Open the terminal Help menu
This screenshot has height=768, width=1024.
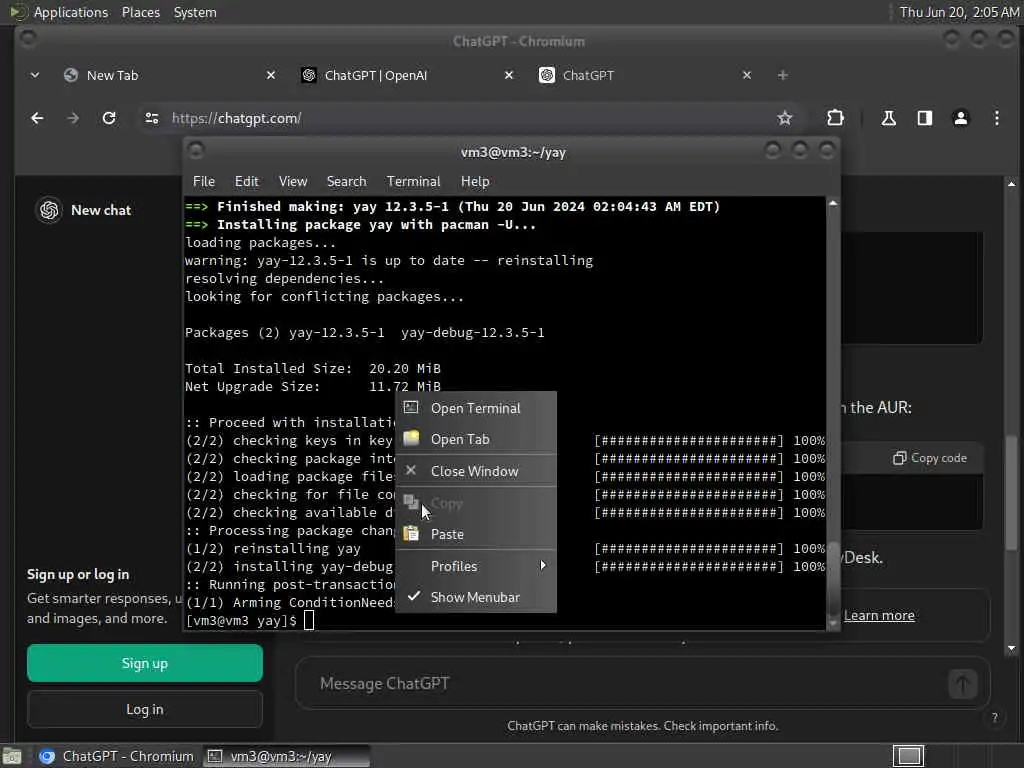pyautogui.click(x=475, y=182)
